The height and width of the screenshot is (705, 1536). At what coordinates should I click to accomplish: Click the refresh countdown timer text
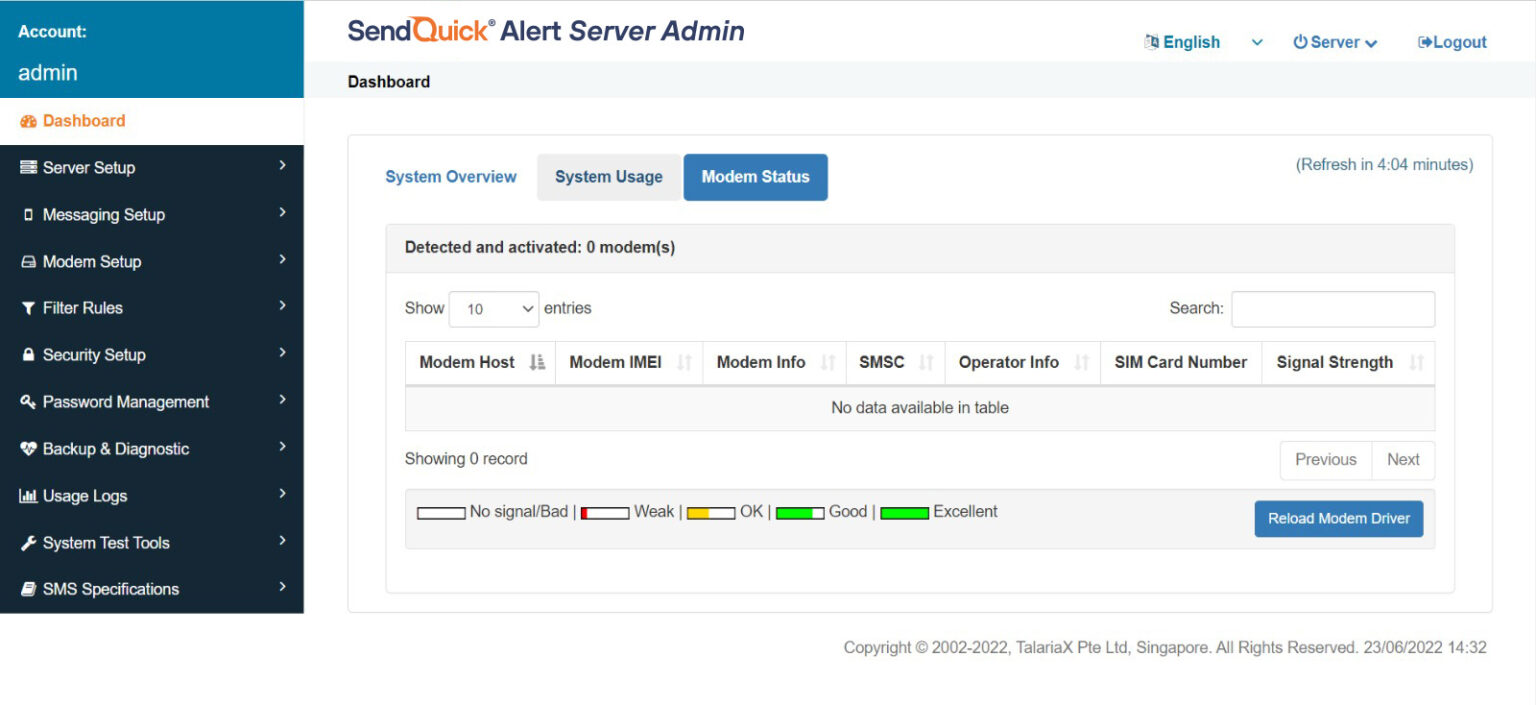(1384, 165)
